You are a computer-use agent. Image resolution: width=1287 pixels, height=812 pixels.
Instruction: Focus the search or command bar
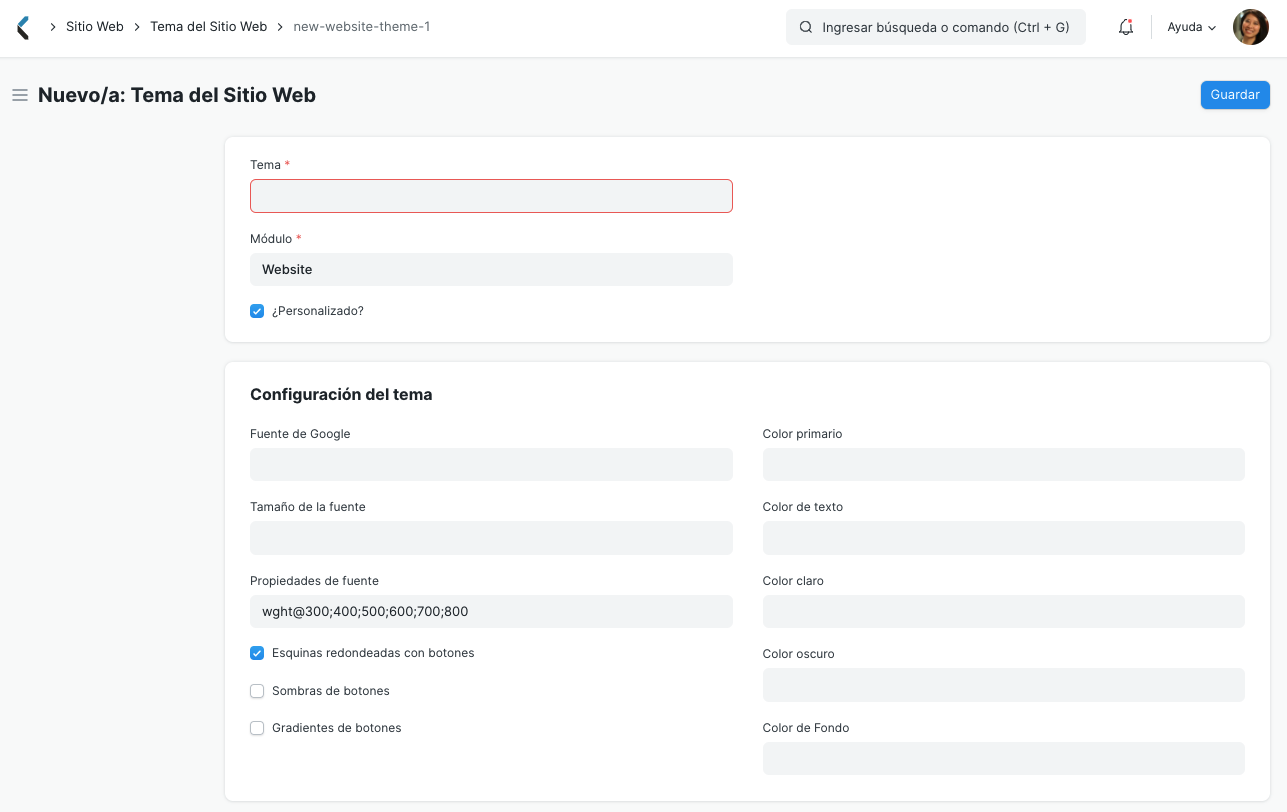936,27
